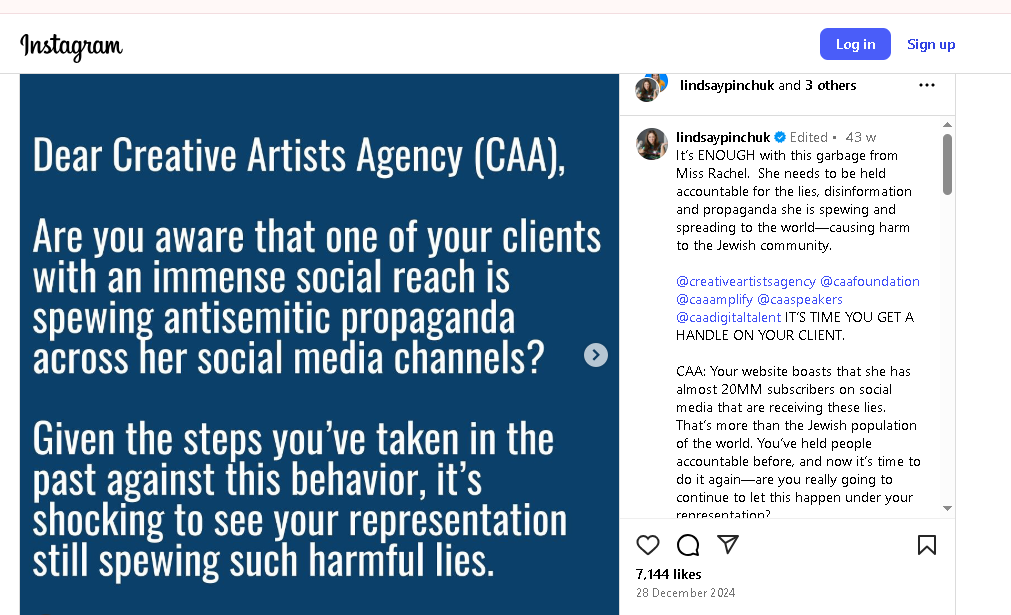Screen dimensions: 1011x615
Task: Open @creativeartistsagency mention link
Action: 745,282
